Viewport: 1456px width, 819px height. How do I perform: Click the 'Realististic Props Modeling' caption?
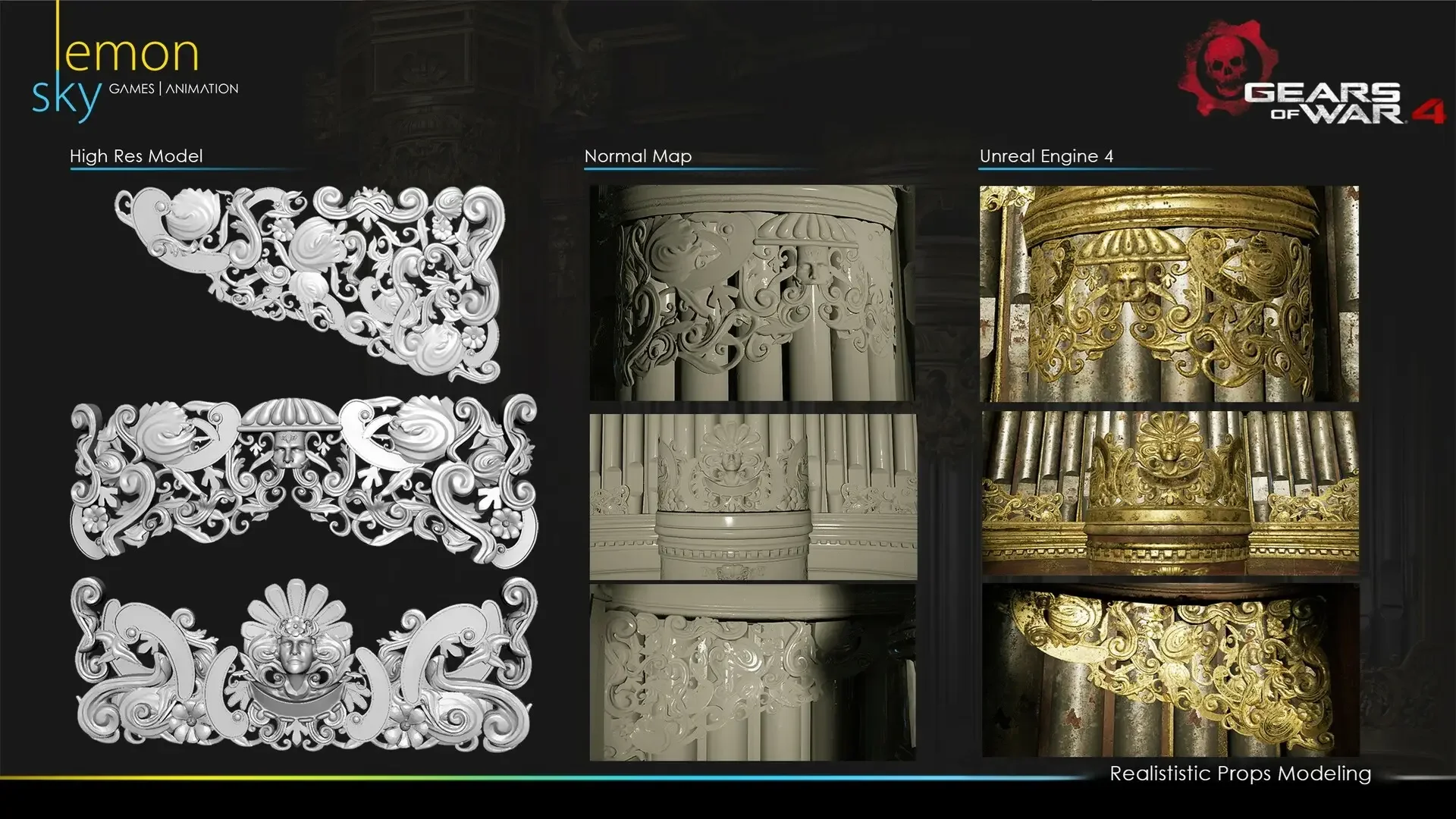[x=1241, y=773]
